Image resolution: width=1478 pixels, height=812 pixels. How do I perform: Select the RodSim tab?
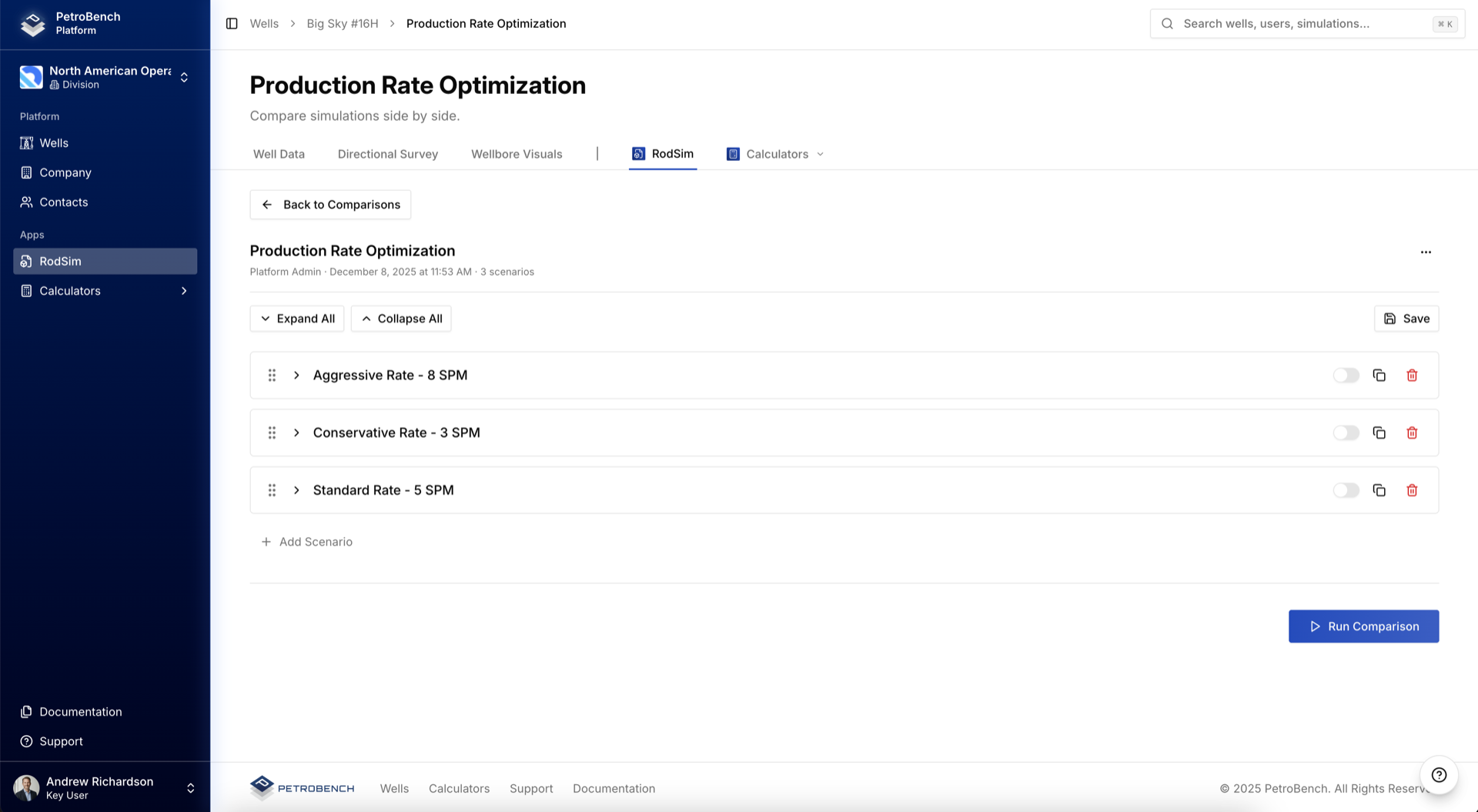[x=663, y=154]
